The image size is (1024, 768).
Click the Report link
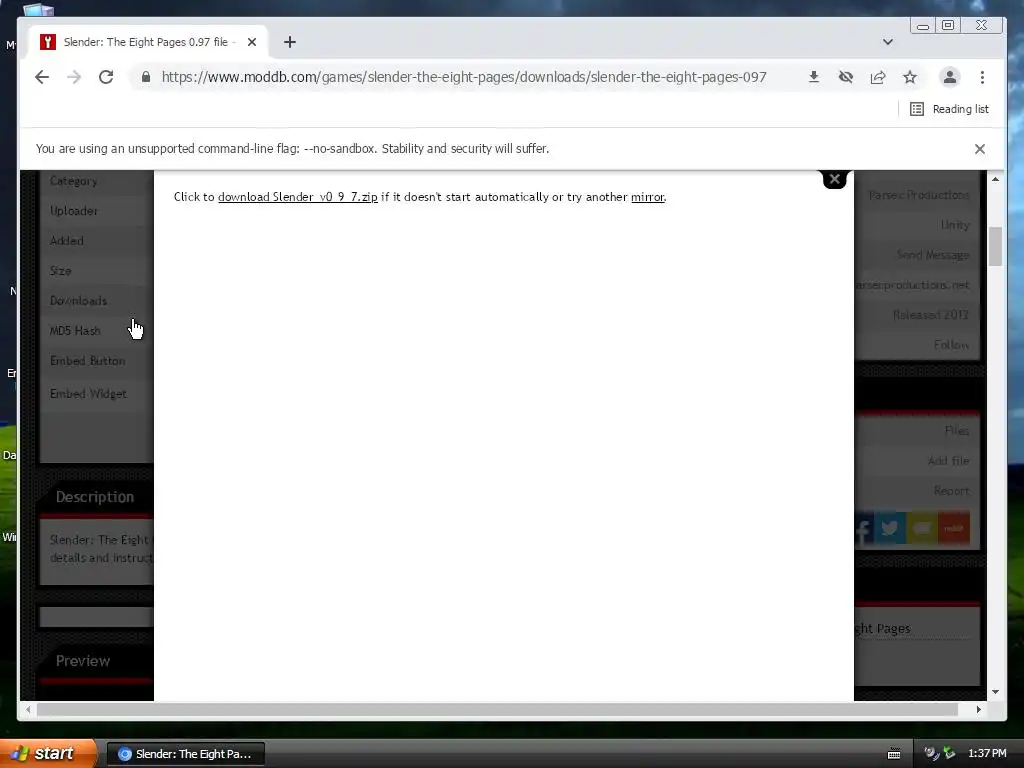click(x=952, y=490)
